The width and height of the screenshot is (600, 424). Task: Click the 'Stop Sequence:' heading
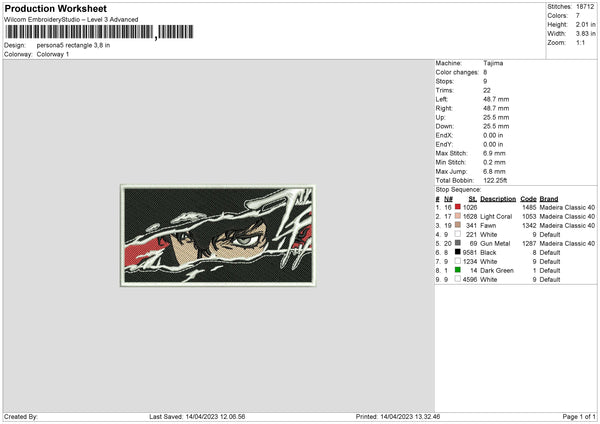click(x=458, y=189)
